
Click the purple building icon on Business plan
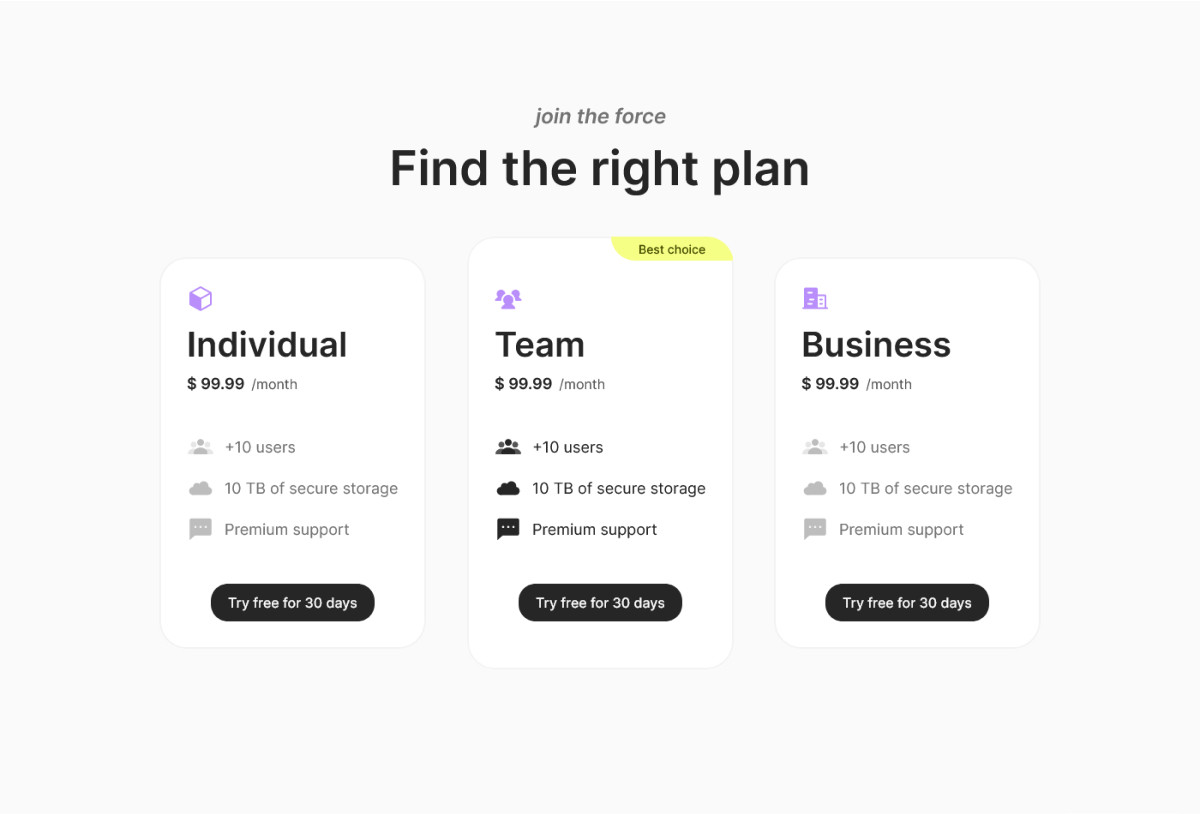pyautogui.click(x=815, y=298)
